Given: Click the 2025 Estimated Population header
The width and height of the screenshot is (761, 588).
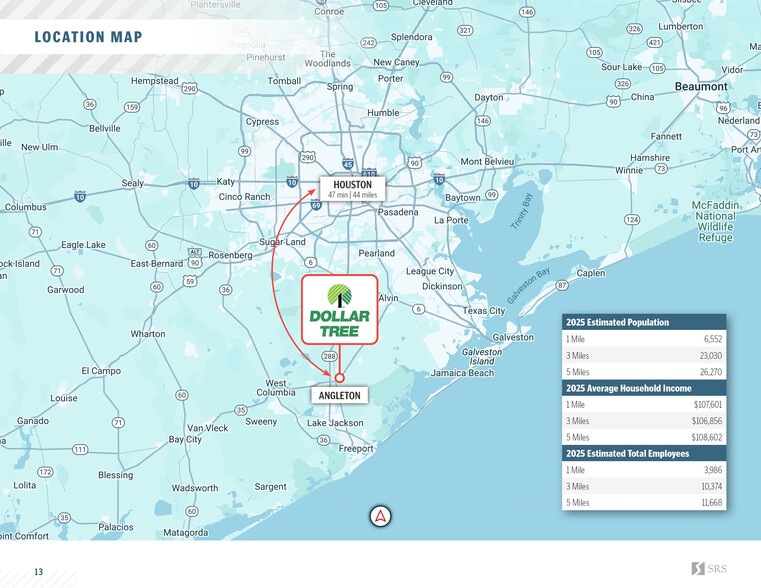Looking at the screenshot, I should click(644, 323).
